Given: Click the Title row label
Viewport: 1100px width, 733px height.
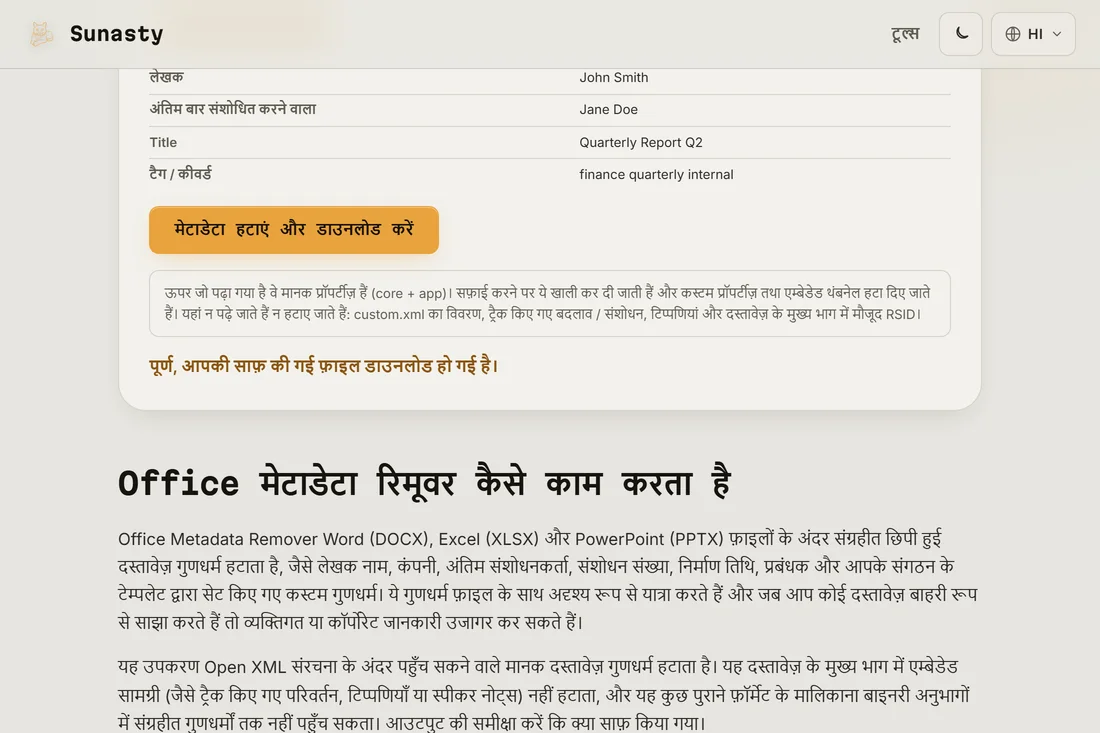Looking at the screenshot, I should (163, 142).
